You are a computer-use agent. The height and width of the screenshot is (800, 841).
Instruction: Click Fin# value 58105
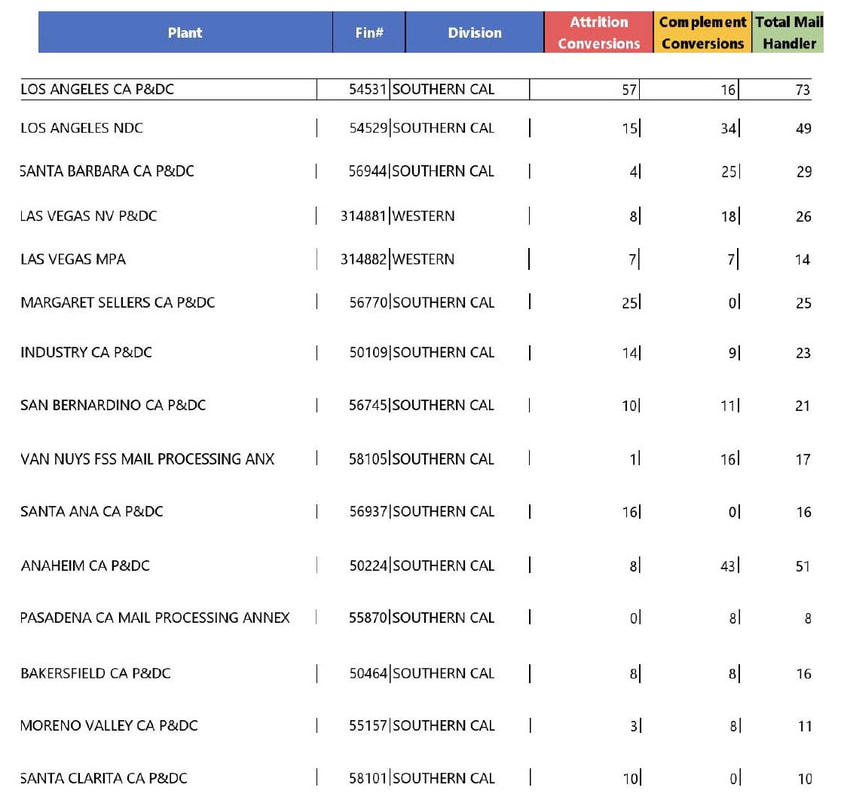click(368, 459)
